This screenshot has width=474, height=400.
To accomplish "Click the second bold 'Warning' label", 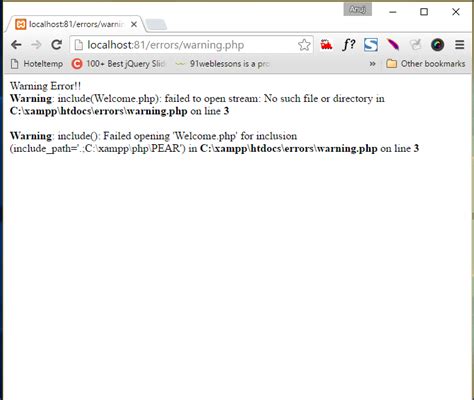I will click(x=31, y=136).
